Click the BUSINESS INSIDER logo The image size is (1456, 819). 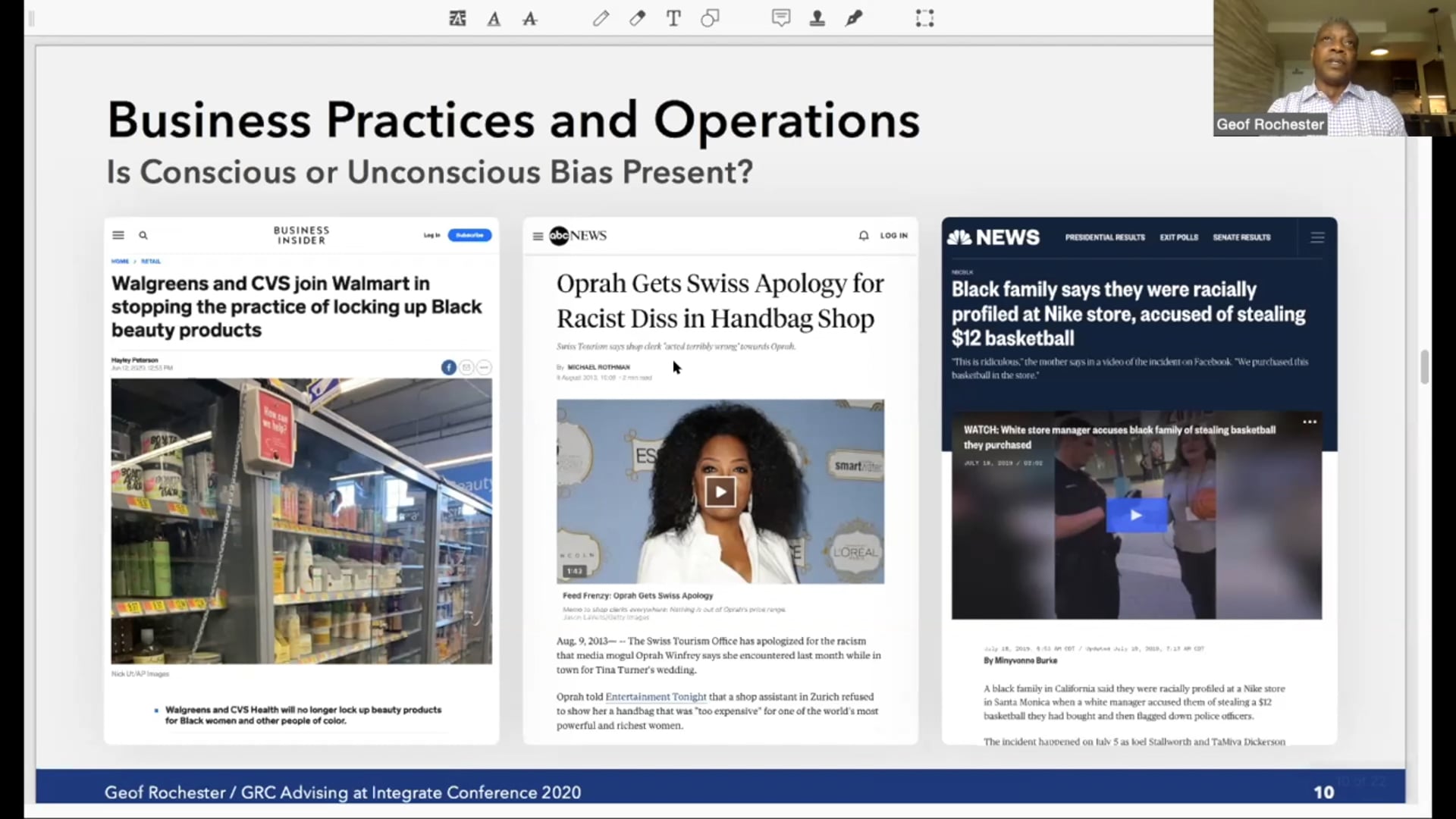click(x=301, y=235)
